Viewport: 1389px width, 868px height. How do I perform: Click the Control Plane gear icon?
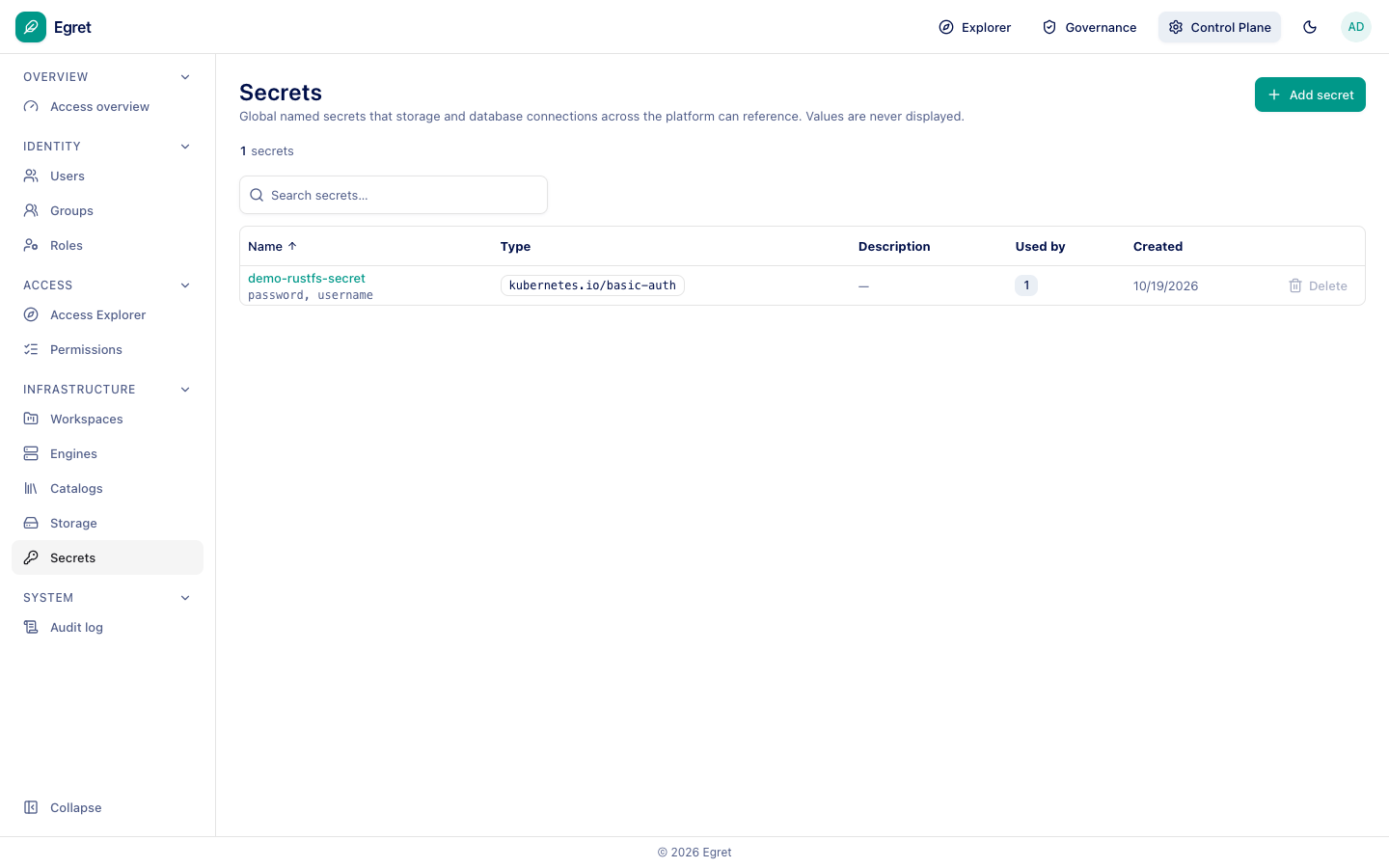pyautogui.click(x=1176, y=27)
